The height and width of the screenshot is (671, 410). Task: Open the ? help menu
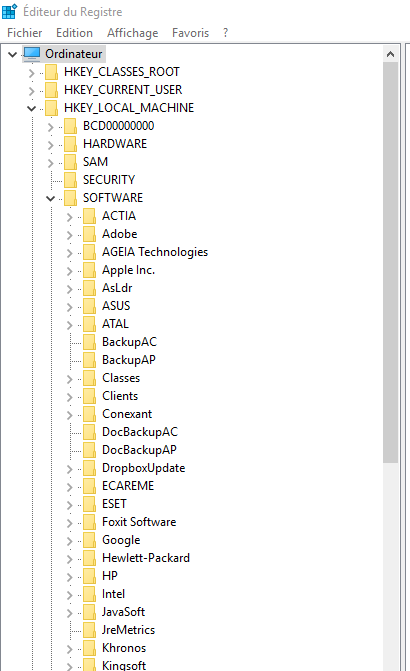point(226,33)
